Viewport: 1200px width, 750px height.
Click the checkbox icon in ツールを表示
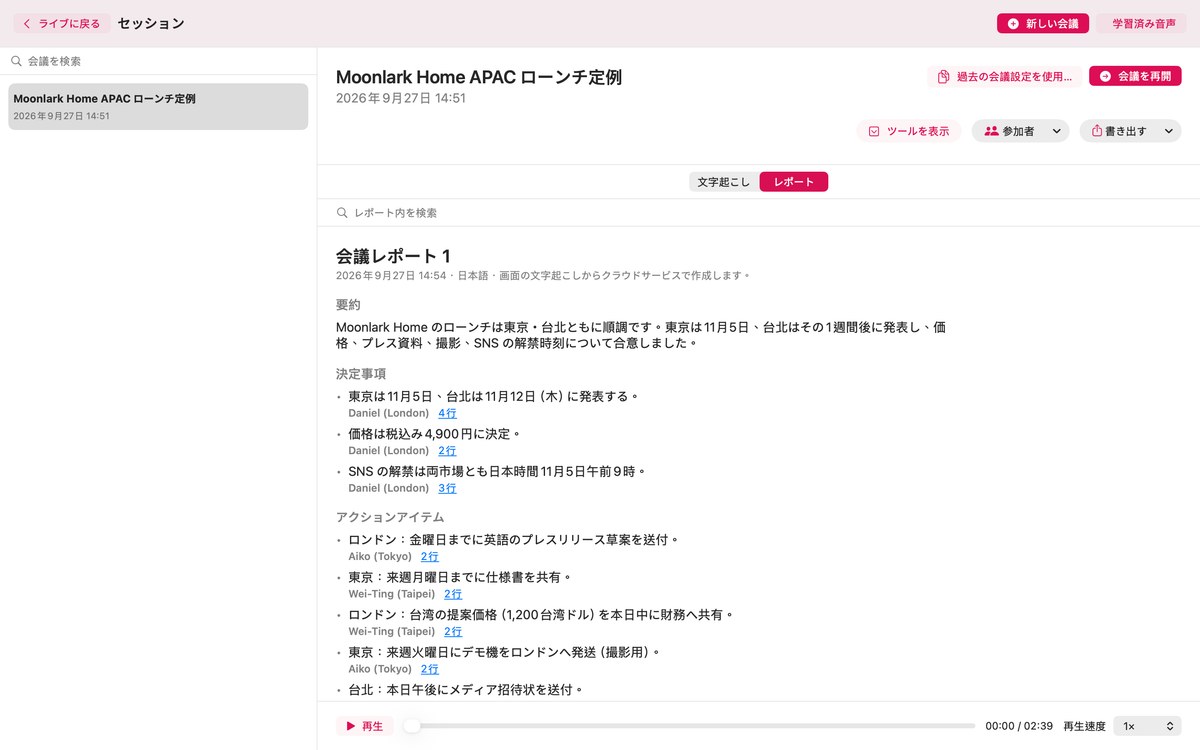(874, 131)
